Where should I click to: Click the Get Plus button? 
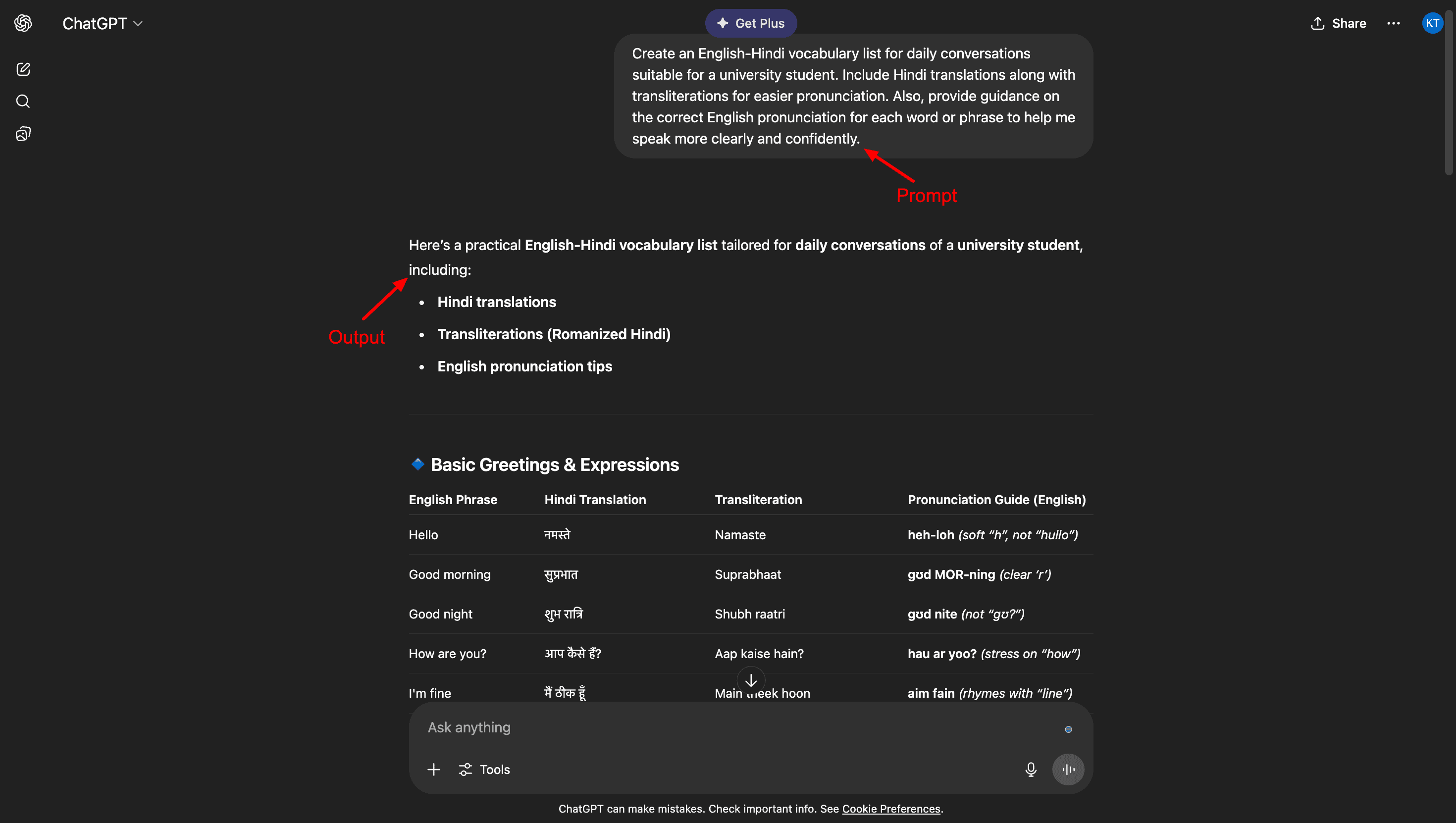(751, 23)
